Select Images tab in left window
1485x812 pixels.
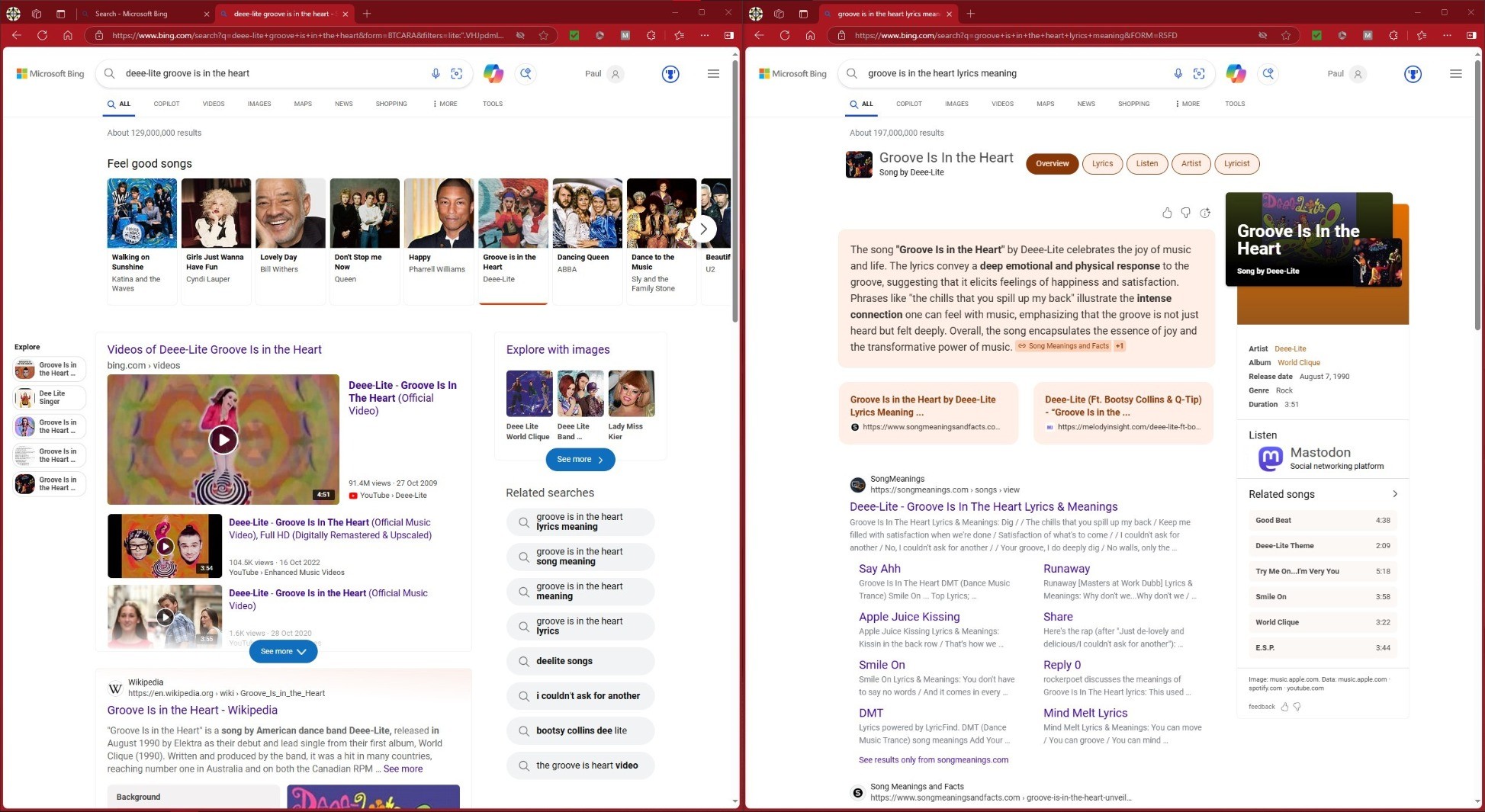(259, 104)
